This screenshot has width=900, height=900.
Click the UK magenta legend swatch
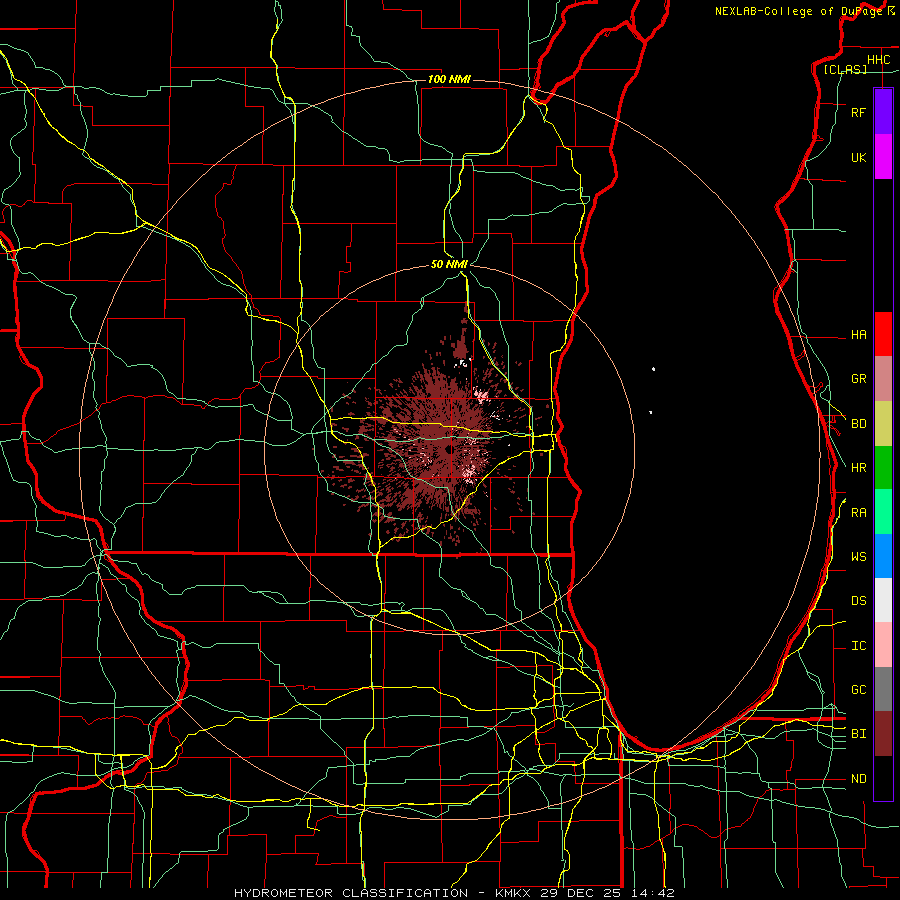883,157
